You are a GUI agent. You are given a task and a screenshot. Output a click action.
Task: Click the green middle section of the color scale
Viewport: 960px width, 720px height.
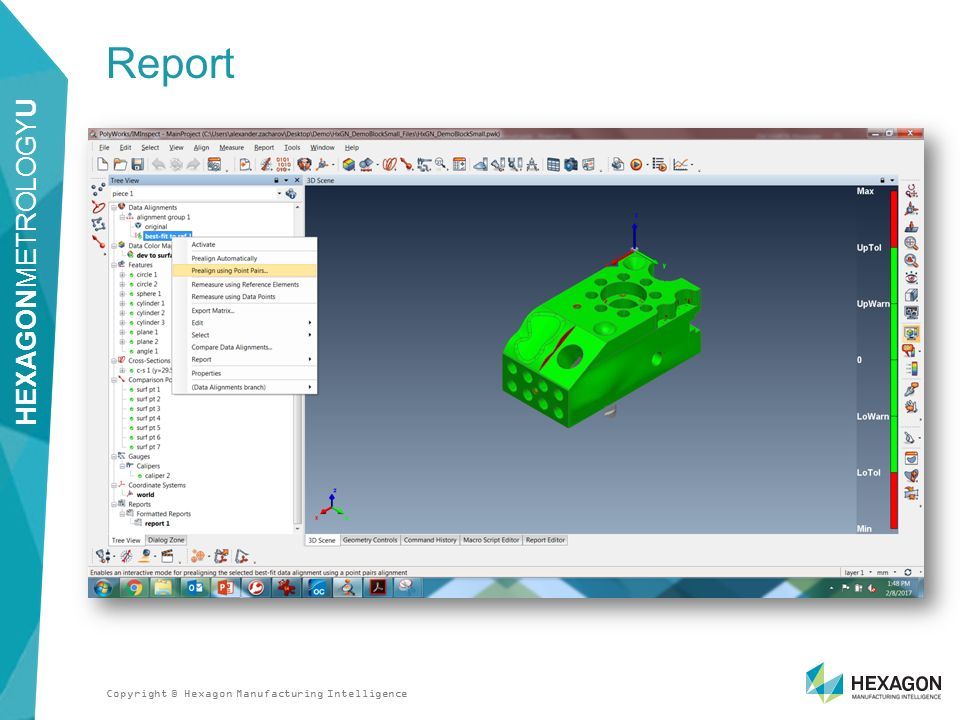coord(894,360)
